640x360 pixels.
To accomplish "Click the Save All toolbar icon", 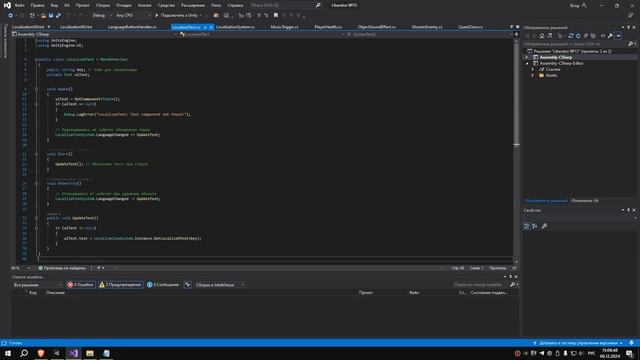I will 58,15.
